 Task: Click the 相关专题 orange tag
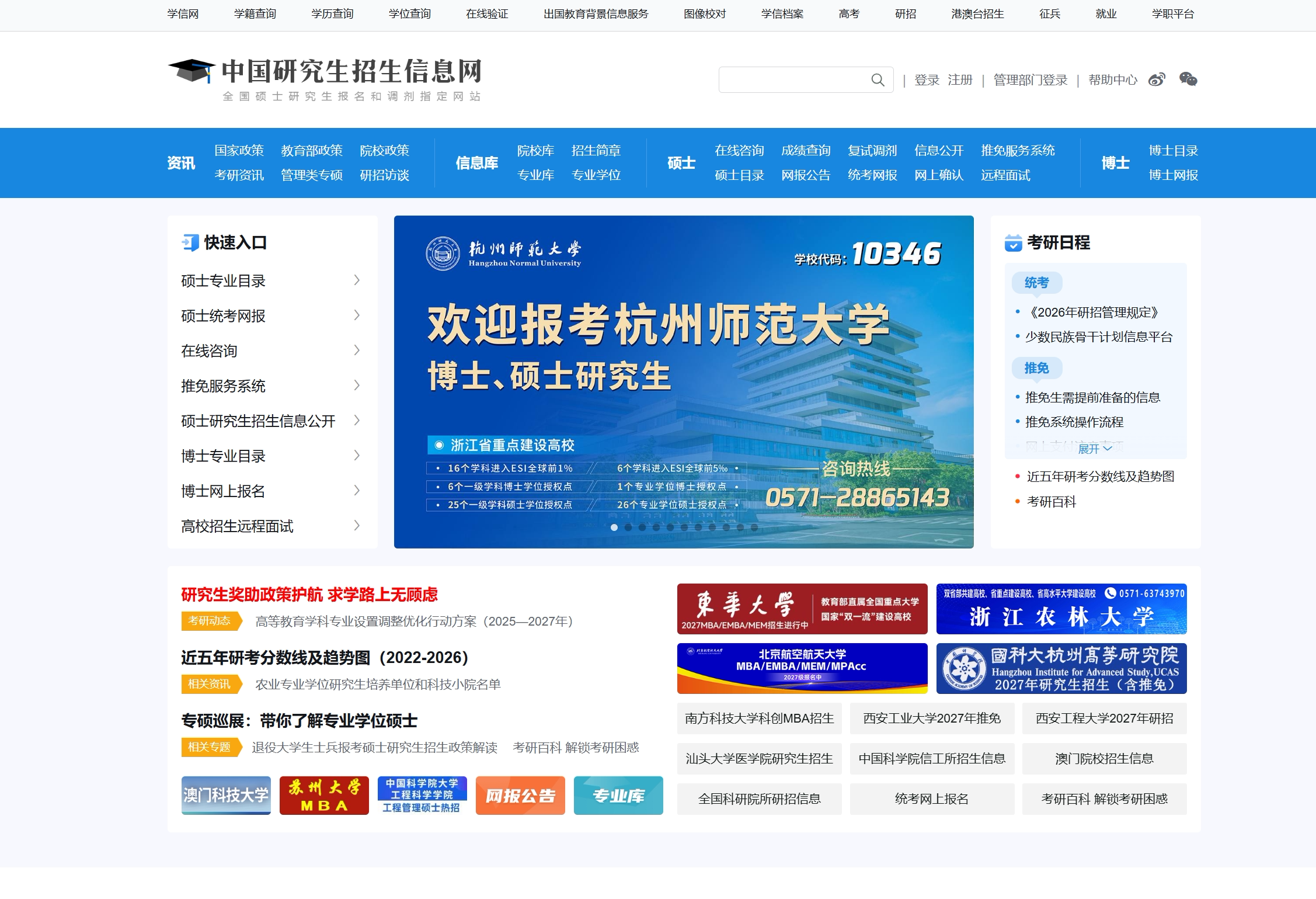coord(211,747)
